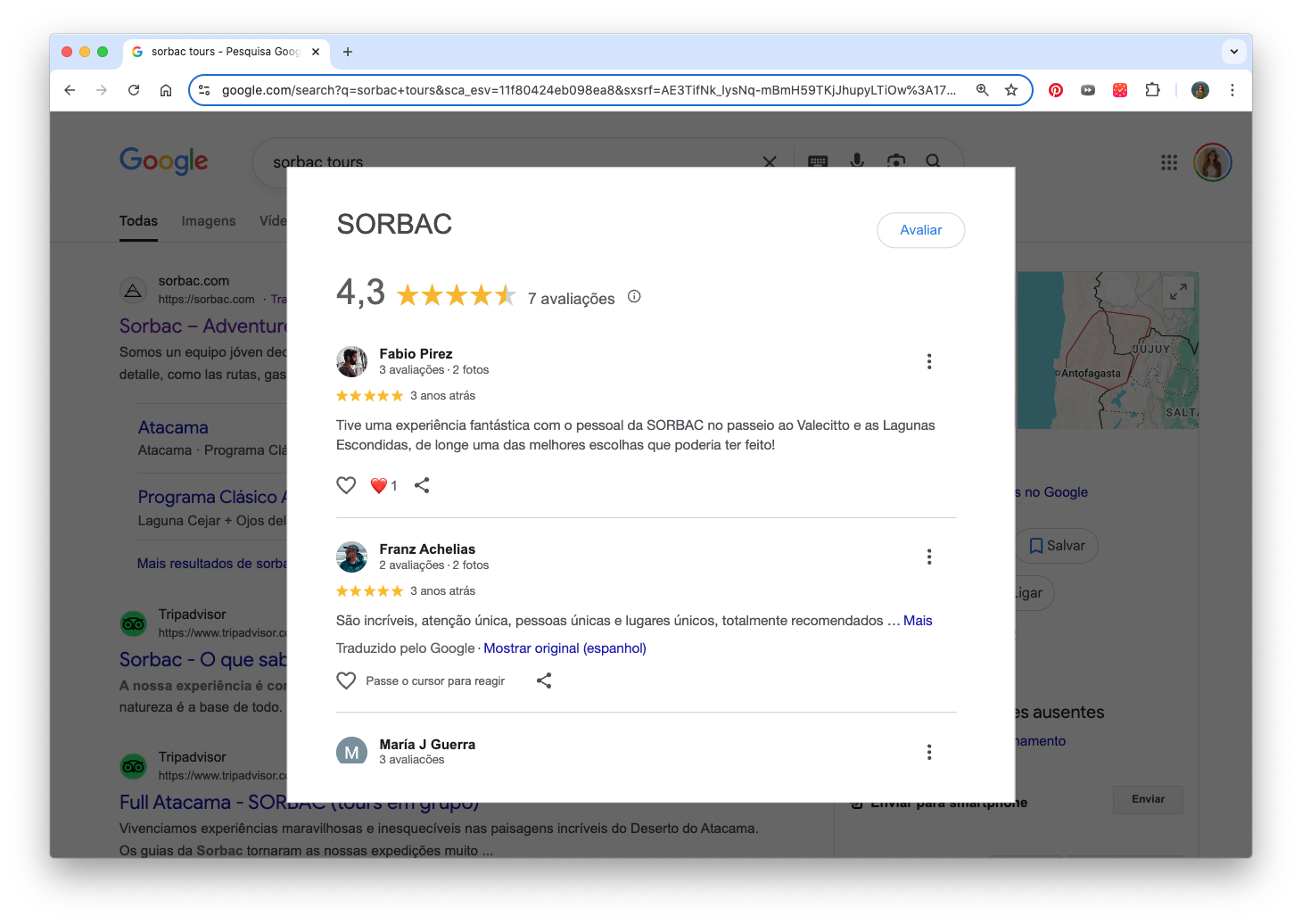Open options menu for Fabio Pirez's review
This screenshot has width=1302, height=924.
tap(929, 361)
